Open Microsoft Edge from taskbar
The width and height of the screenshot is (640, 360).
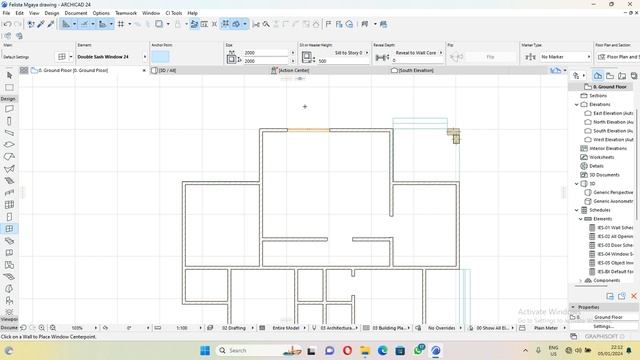point(382,351)
